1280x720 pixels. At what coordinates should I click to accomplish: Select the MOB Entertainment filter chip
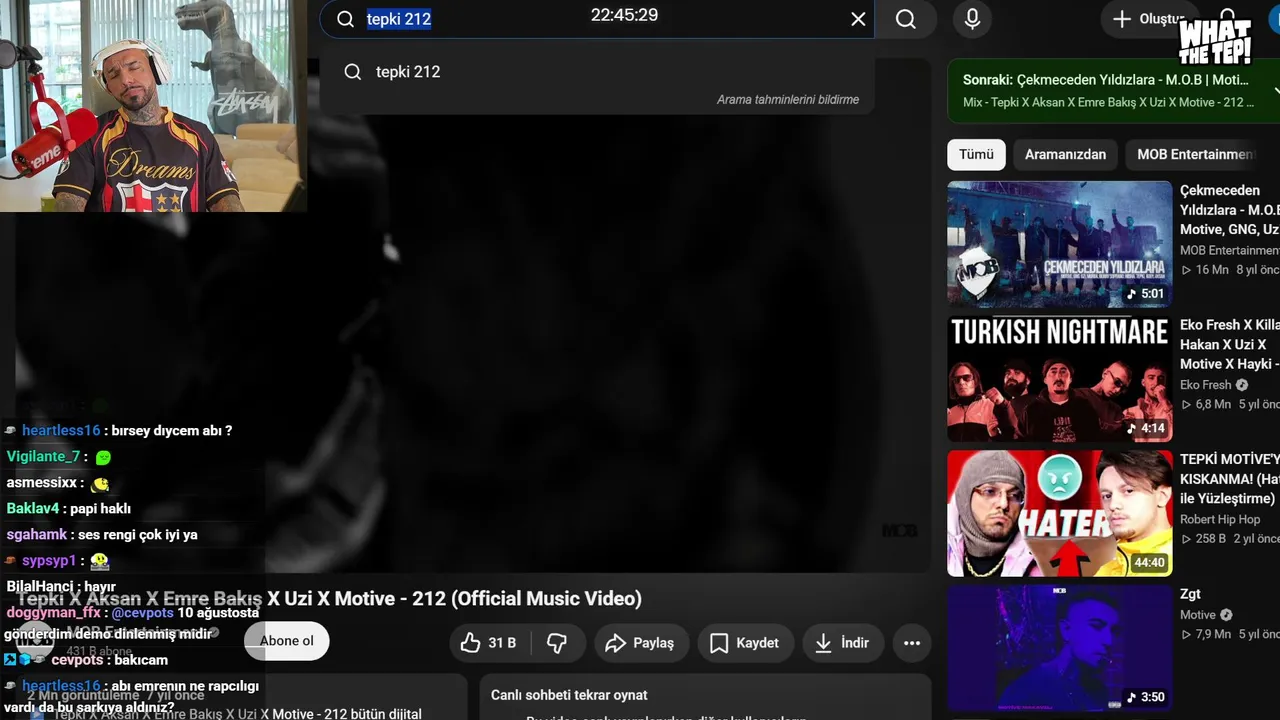tap(1194, 155)
